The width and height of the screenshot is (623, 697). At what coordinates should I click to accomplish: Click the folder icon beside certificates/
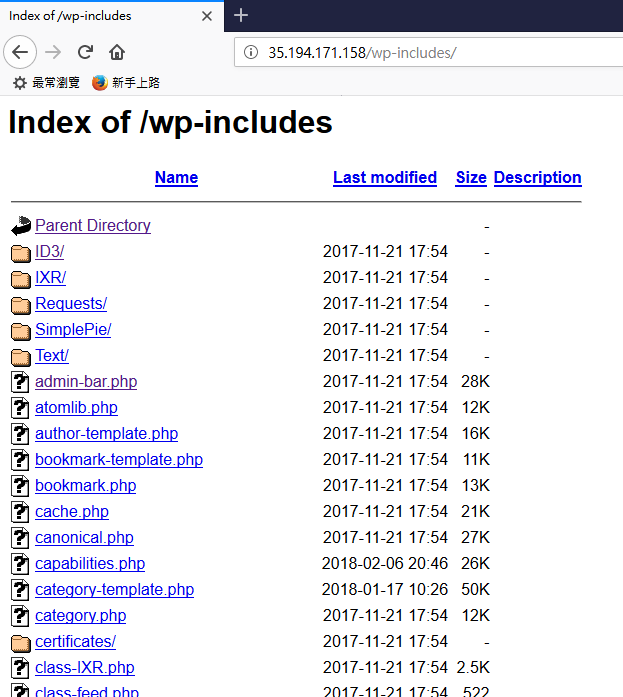pyautogui.click(x=21, y=643)
